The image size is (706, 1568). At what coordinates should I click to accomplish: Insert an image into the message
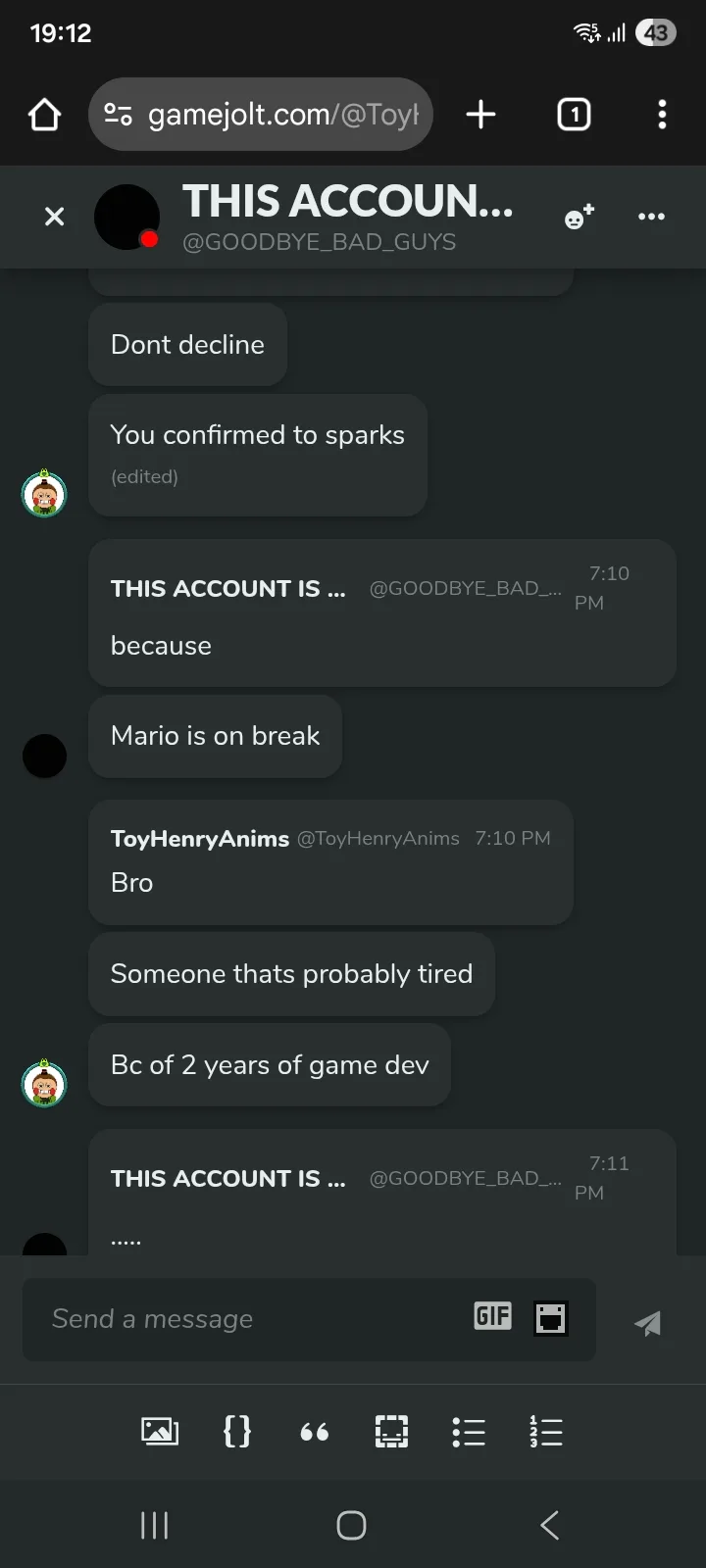(160, 1432)
